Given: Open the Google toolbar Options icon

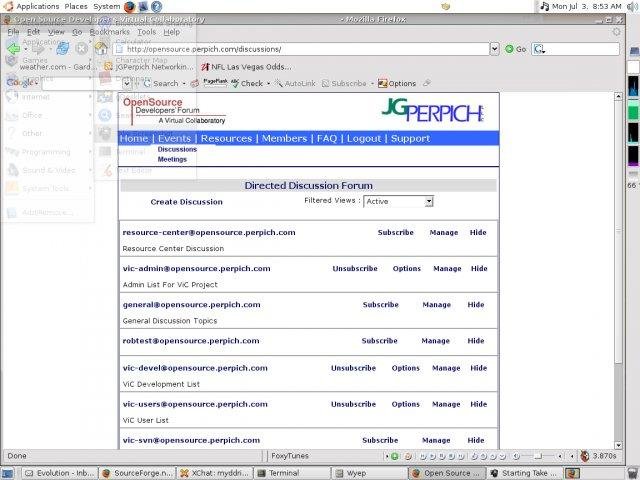Looking at the screenshot, I should pos(396,83).
